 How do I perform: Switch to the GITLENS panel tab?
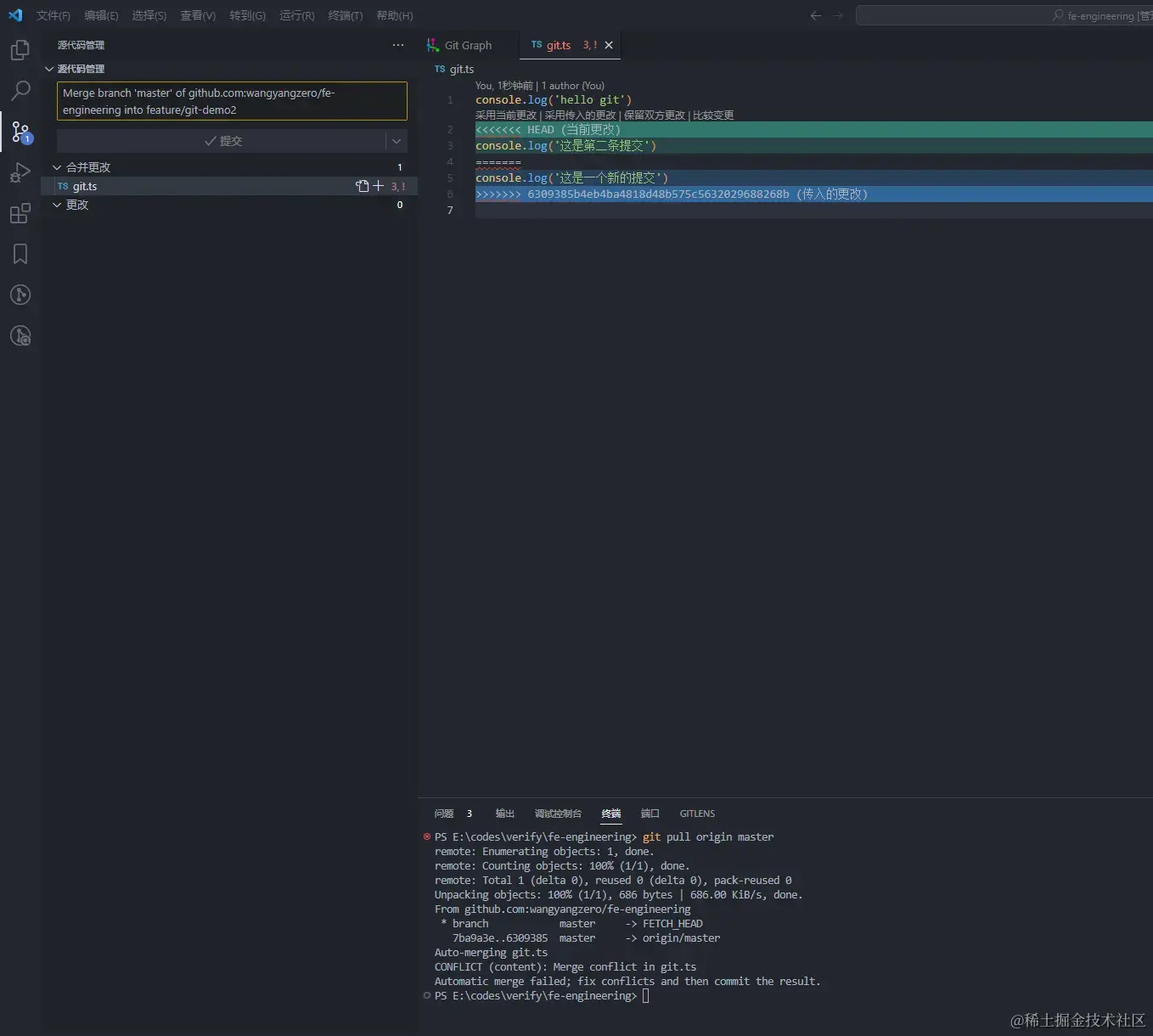(x=697, y=814)
